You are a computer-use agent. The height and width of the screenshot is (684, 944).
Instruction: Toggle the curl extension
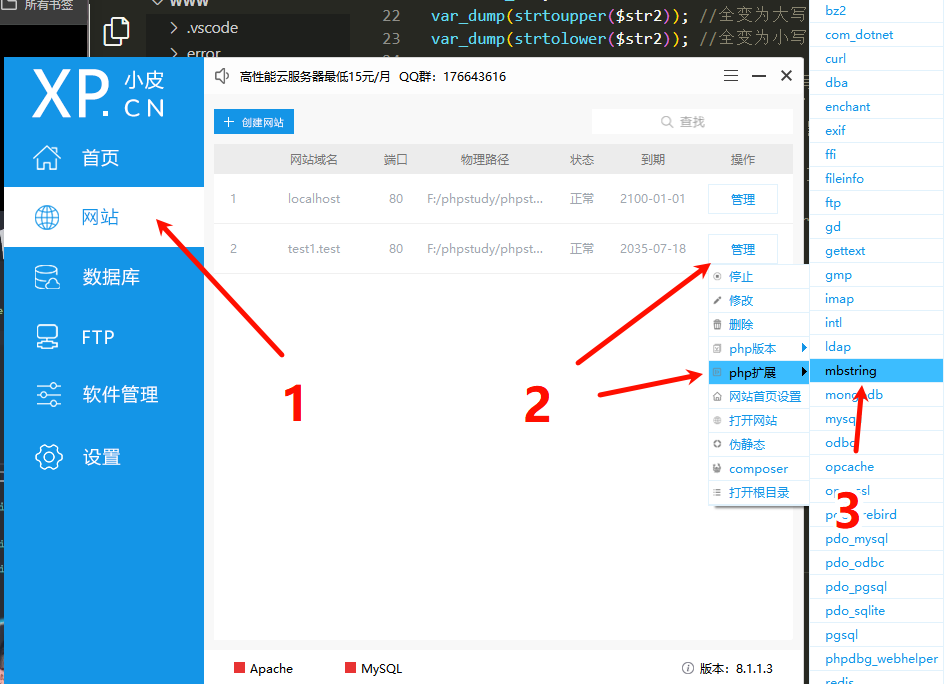[876, 58]
